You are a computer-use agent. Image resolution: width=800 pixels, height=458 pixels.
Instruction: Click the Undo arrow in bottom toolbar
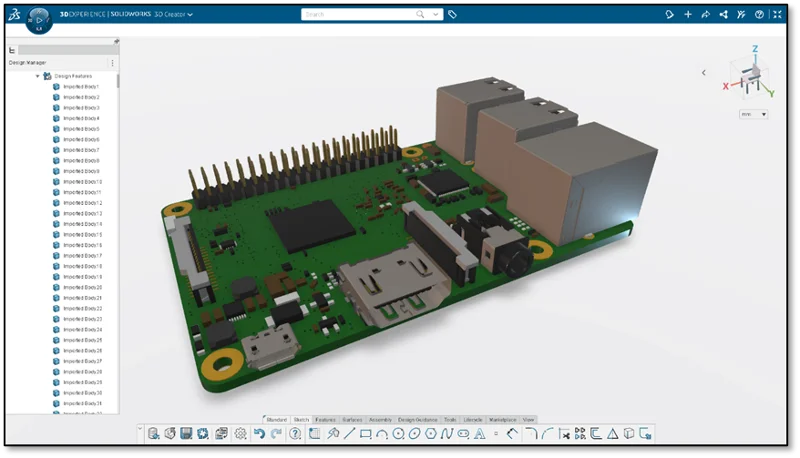260,434
